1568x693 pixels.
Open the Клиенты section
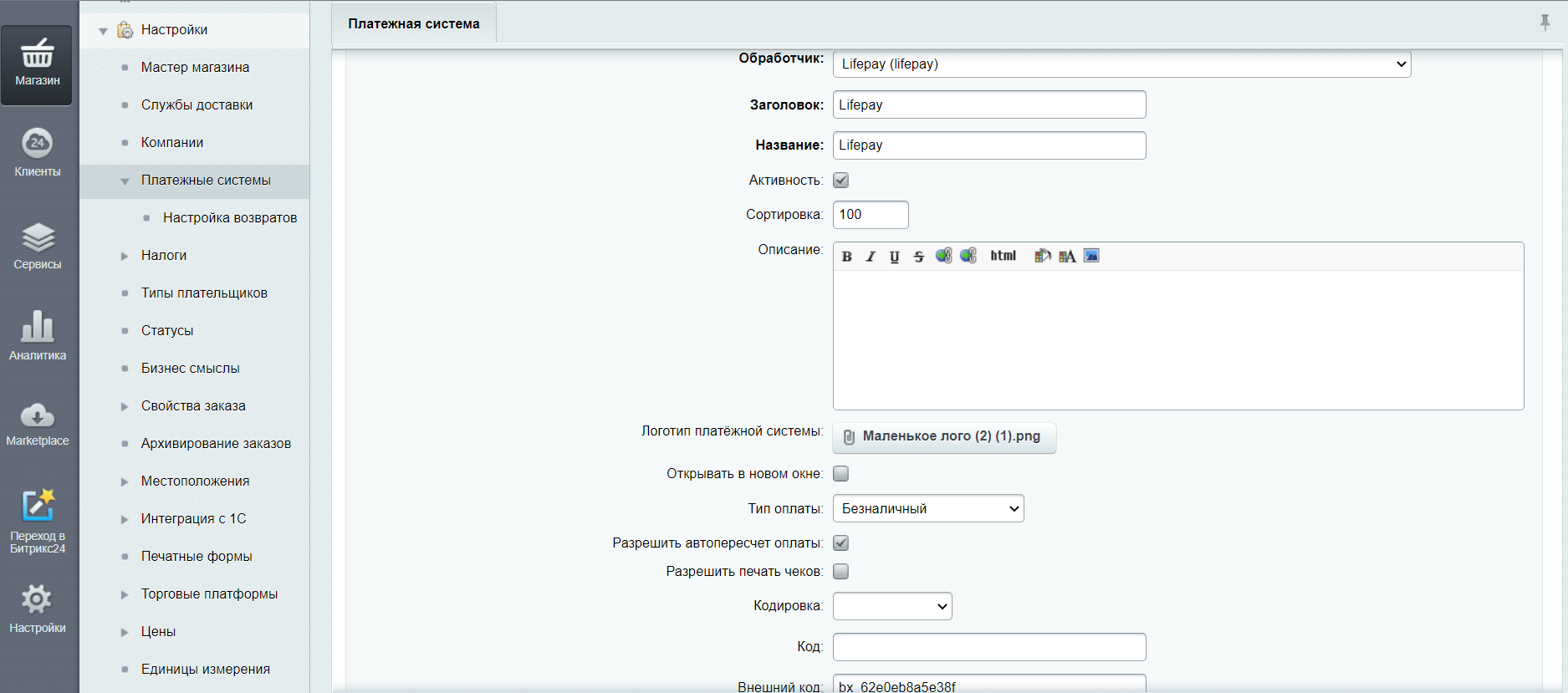pos(37,153)
